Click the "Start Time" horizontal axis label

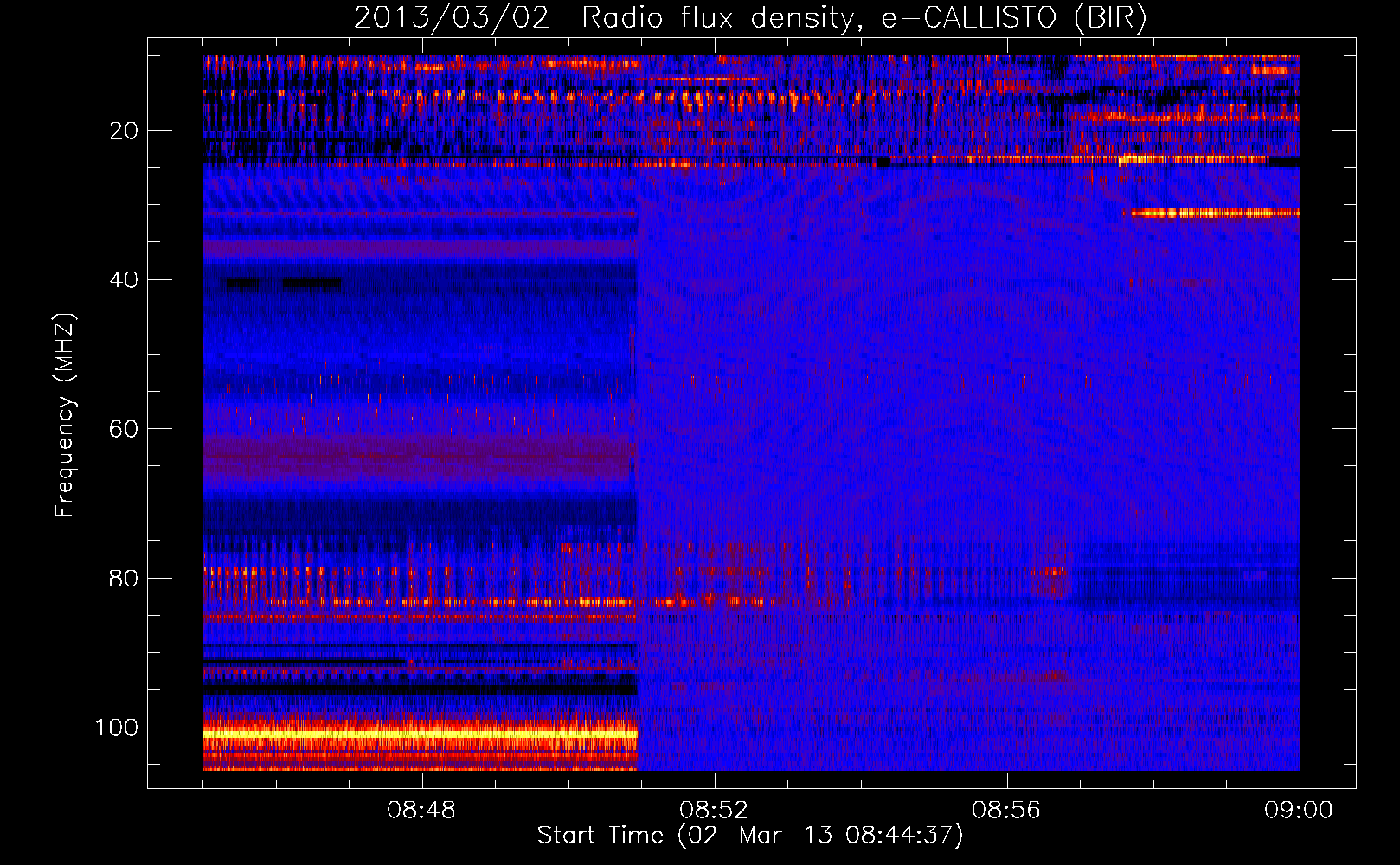click(x=750, y=836)
